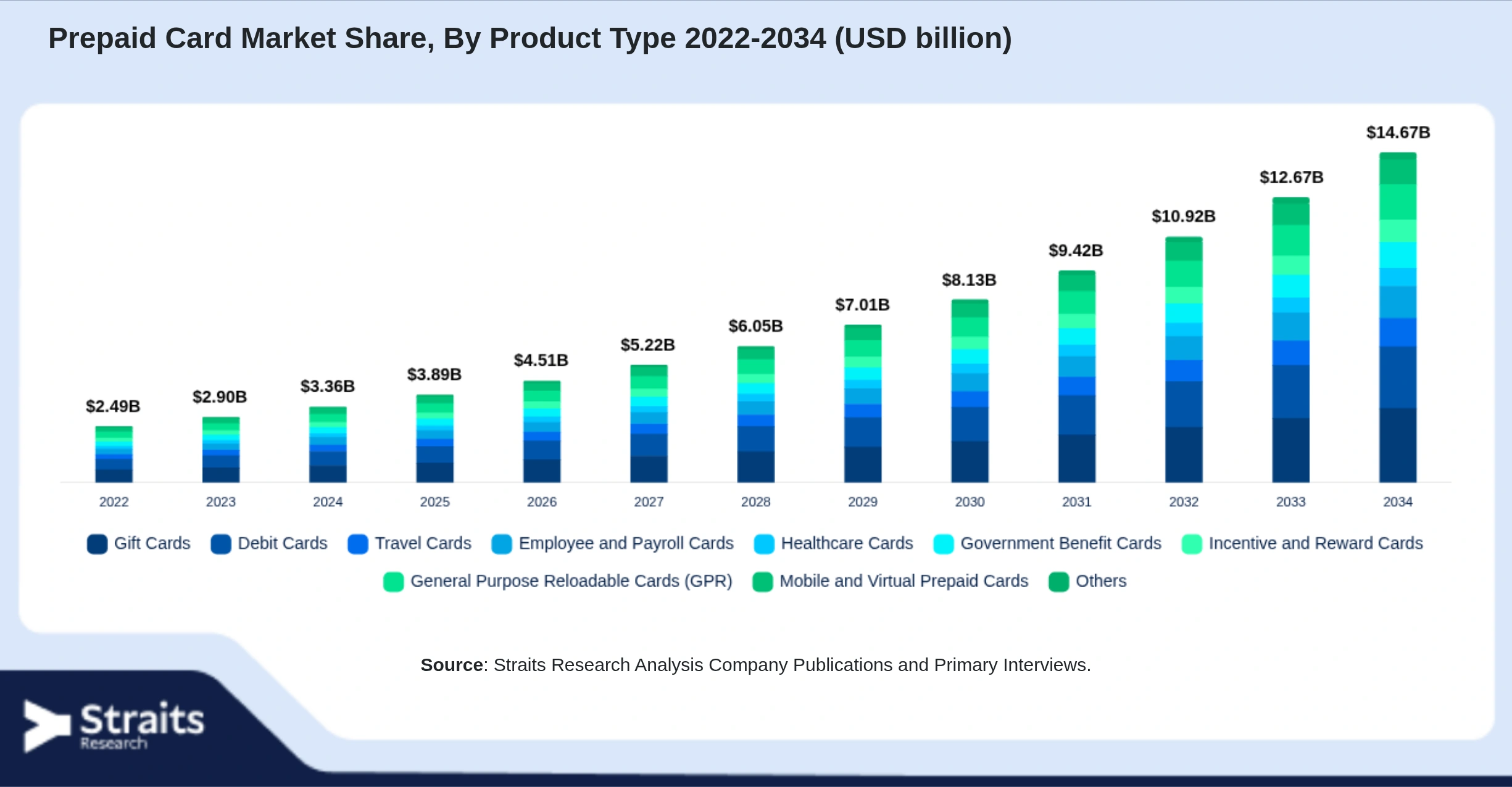Select the 2030 stacked bar
This screenshot has height=787, width=1512.
coord(970,391)
